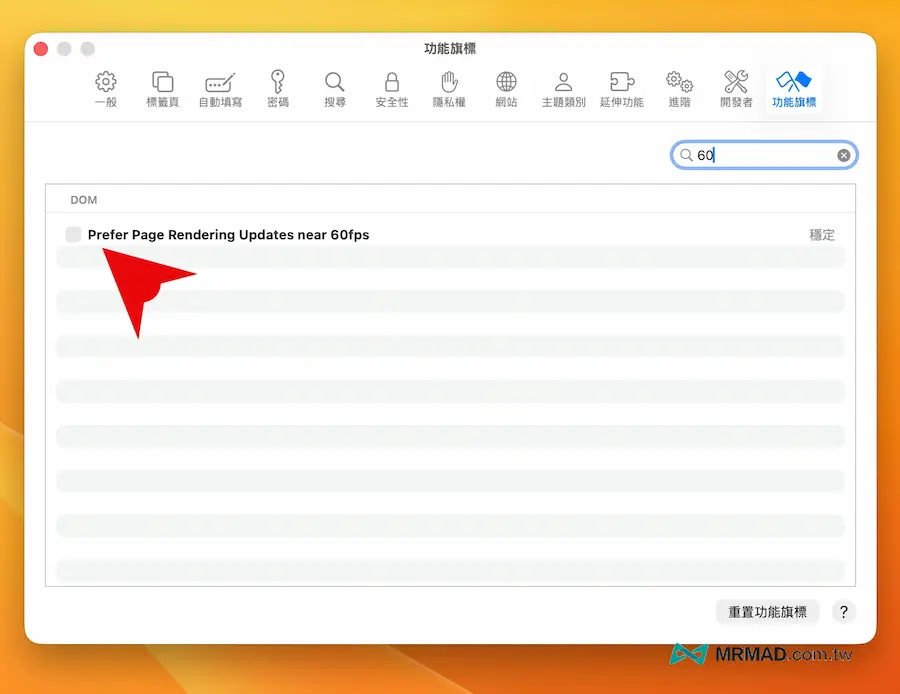Image resolution: width=900 pixels, height=694 pixels.
Task: Open the 一般 (General) settings pane
Action: [x=106, y=87]
